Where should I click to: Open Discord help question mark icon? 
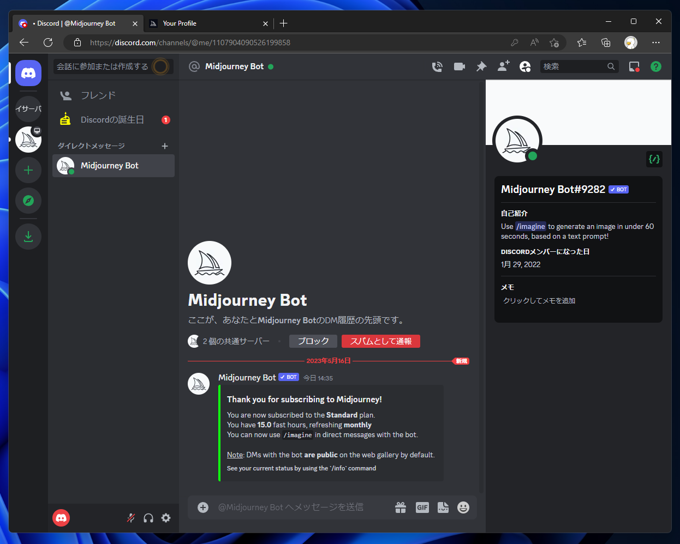click(x=656, y=66)
